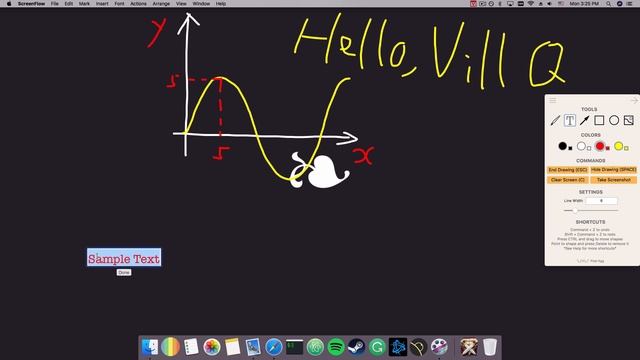Open the Font menu

119,4
